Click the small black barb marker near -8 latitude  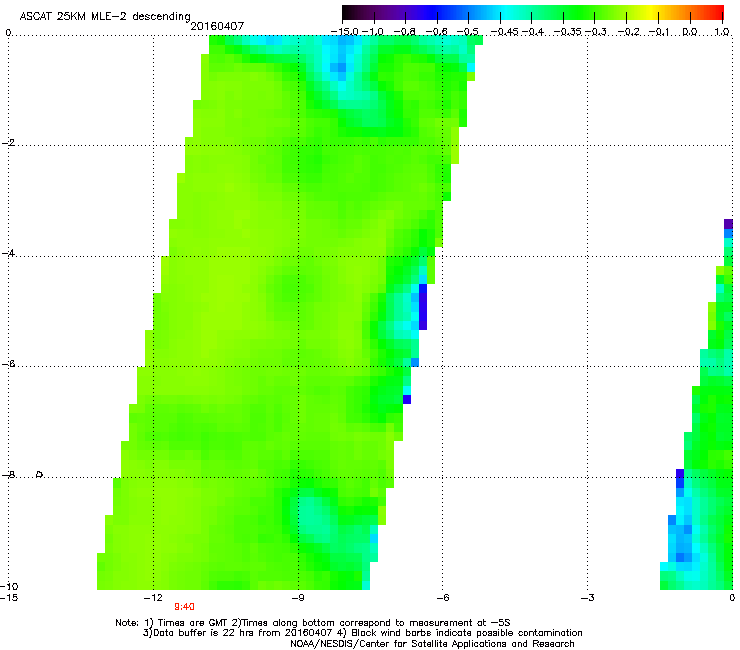40,474
